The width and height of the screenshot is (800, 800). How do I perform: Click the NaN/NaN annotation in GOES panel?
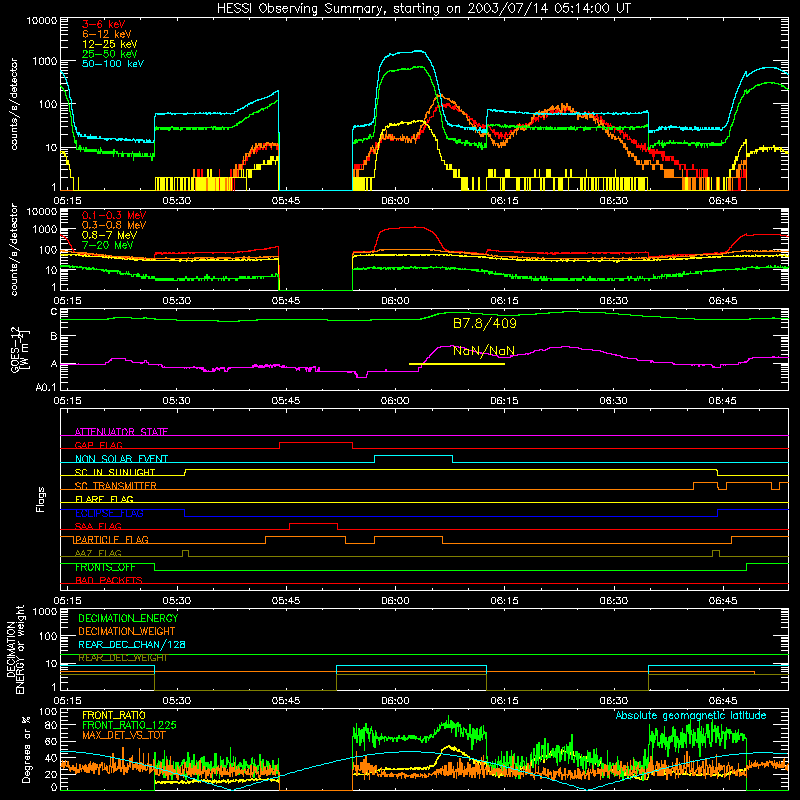click(484, 351)
